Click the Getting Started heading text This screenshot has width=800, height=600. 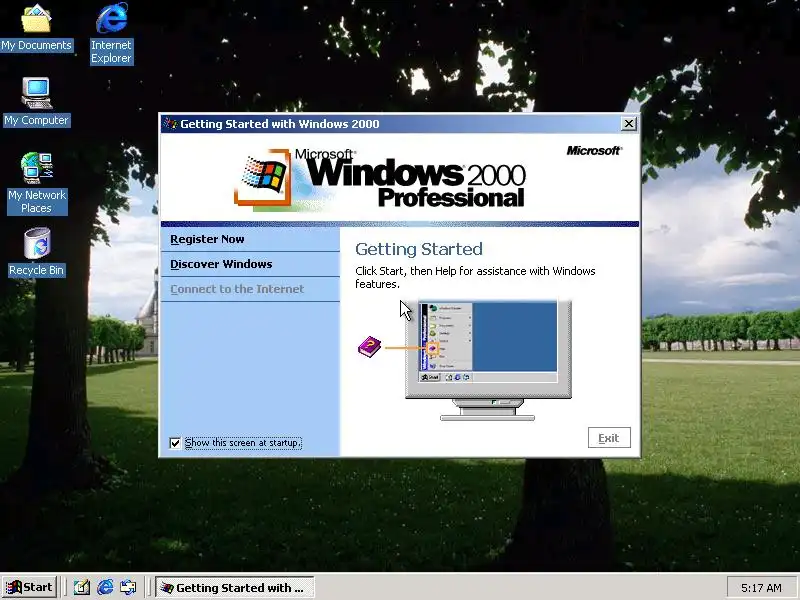(419, 249)
